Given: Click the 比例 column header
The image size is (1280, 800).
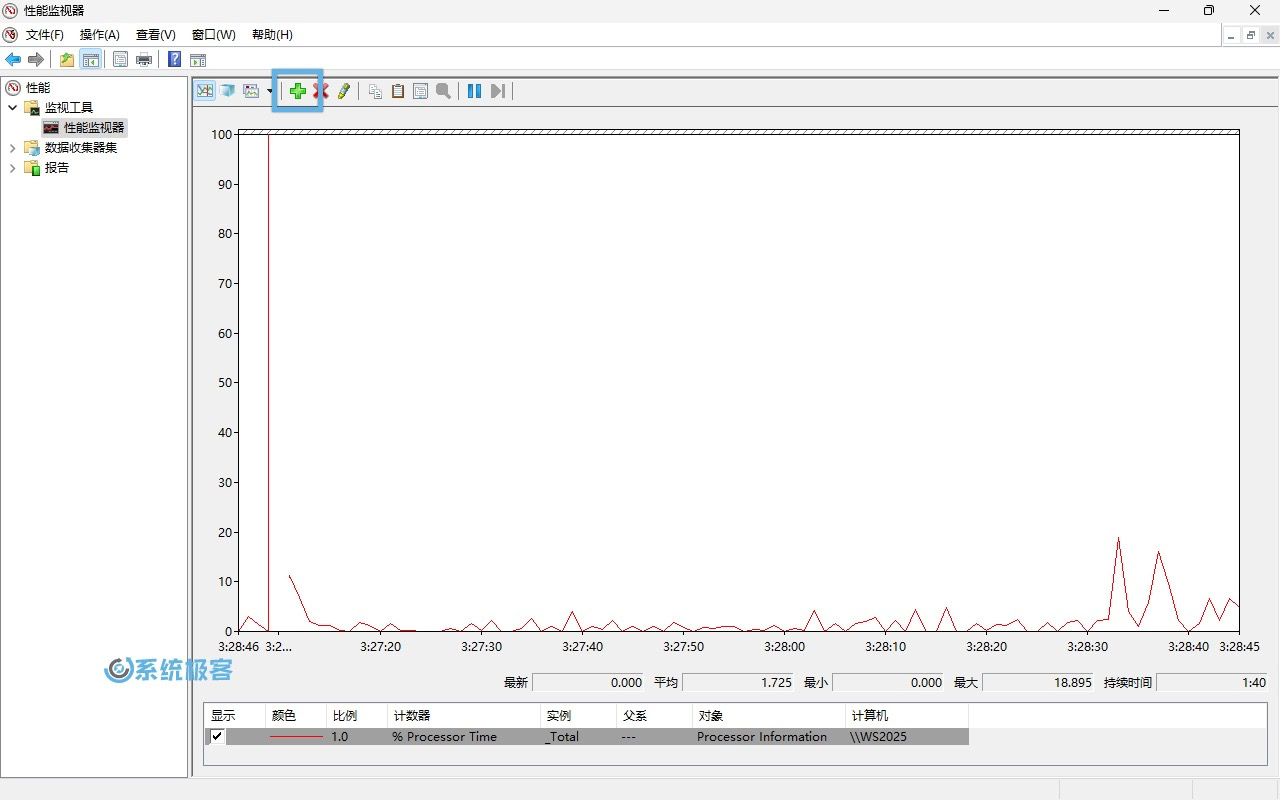Looking at the screenshot, I should coord(357,716).
